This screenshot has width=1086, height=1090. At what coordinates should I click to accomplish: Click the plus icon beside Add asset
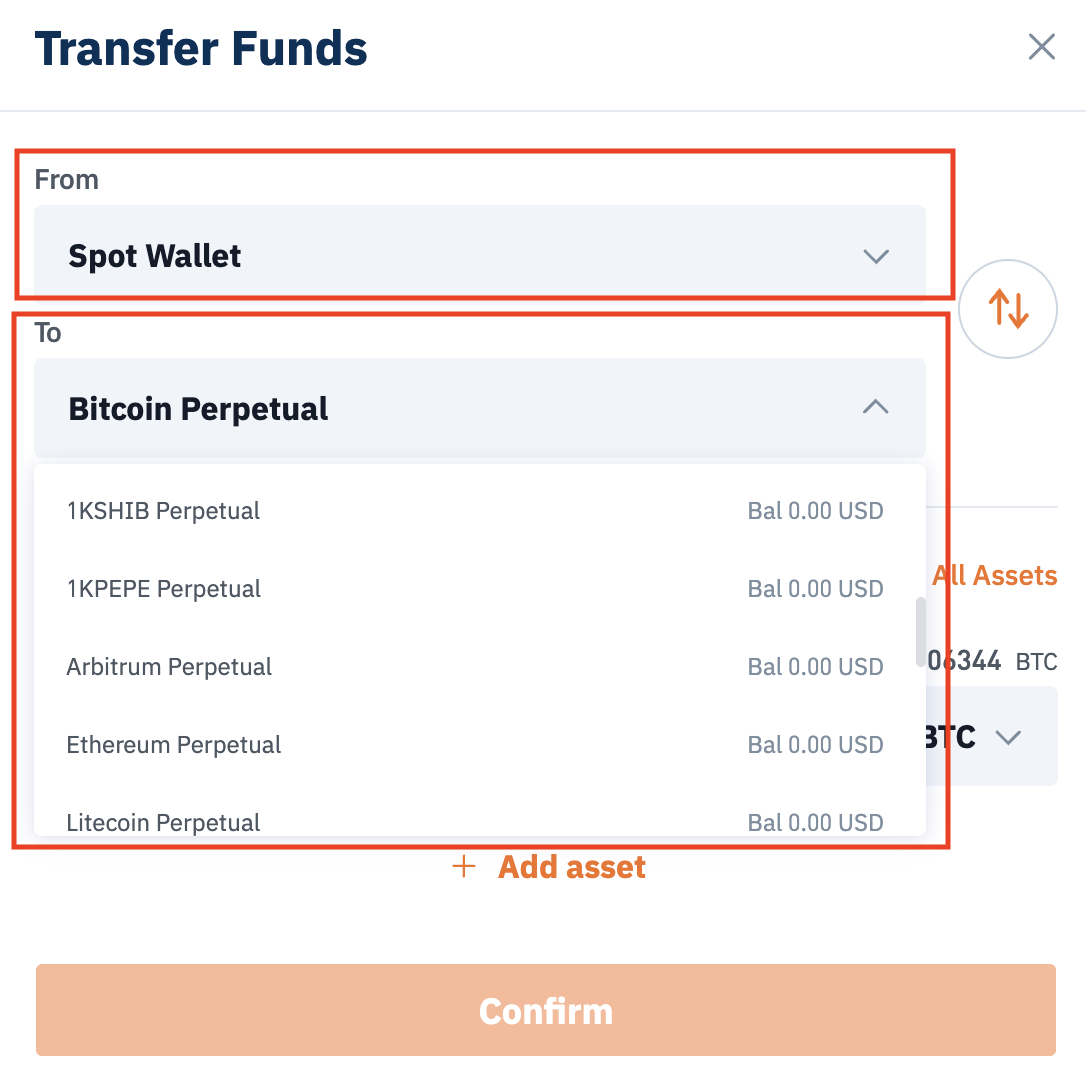[x=464, y=866]
